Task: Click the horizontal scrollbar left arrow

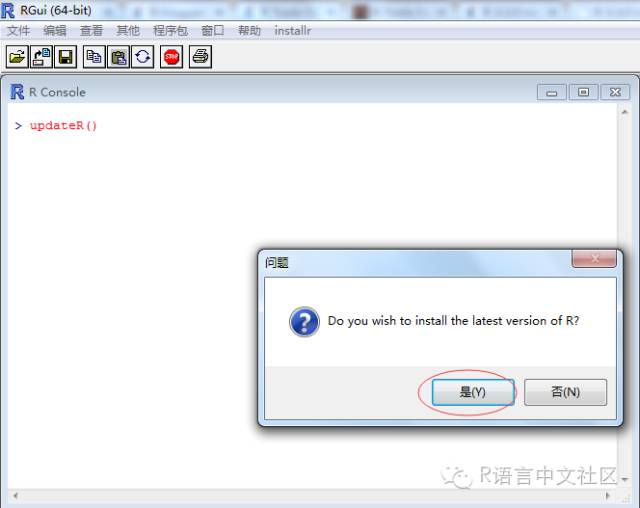Action: [x=16, y=496]
